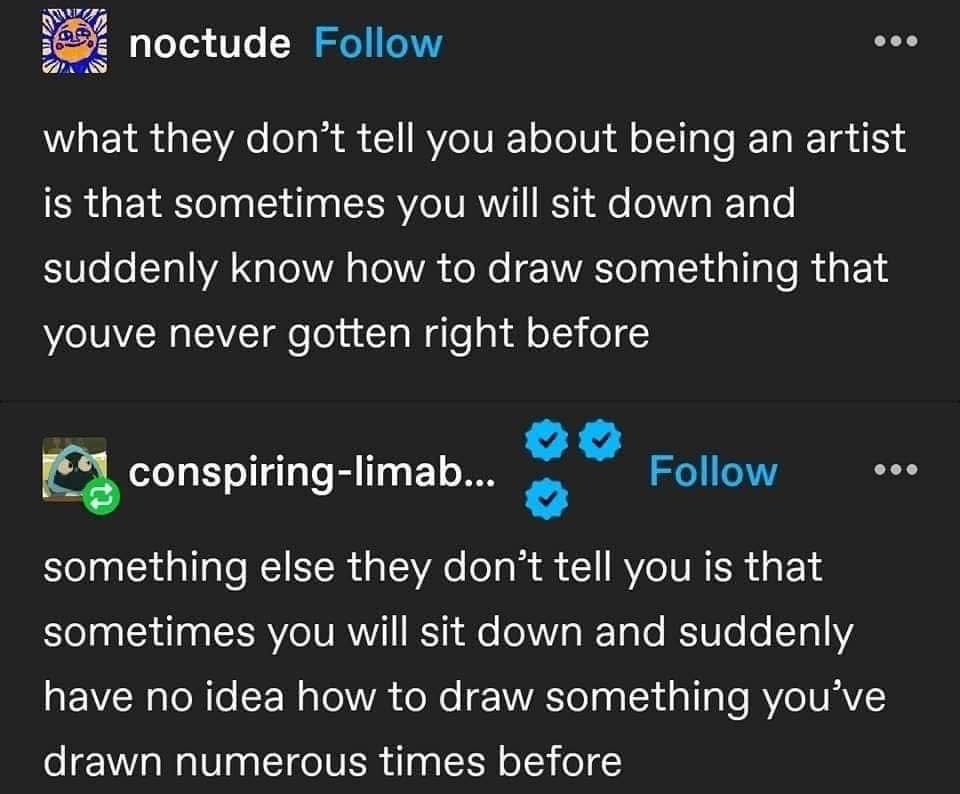960x794 pixels.
Task: Click the line "is that sometimes you will sit down and"
Action: pyautogui.click(x=419, y=203)
